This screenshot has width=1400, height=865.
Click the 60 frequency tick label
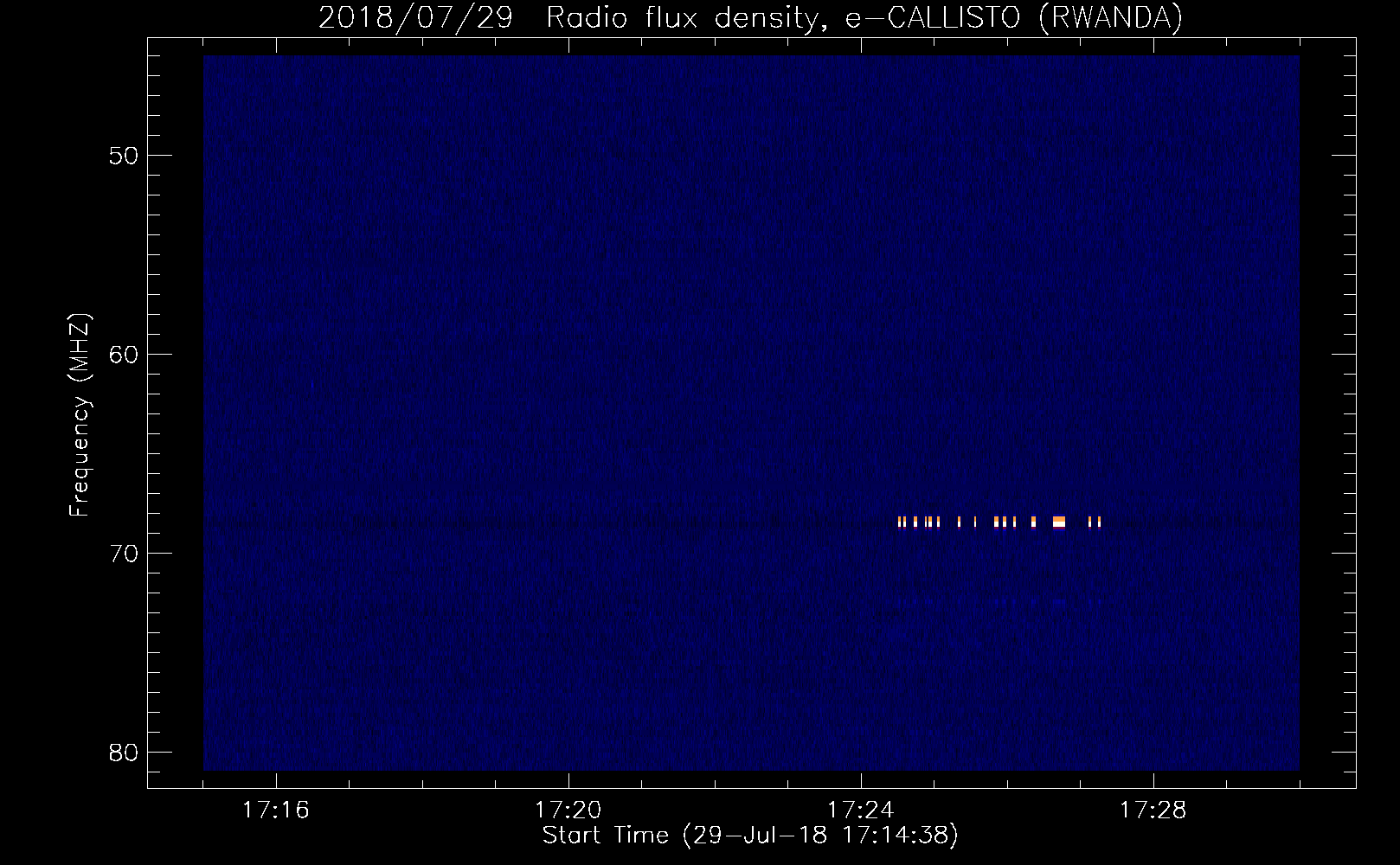point(124,355)
